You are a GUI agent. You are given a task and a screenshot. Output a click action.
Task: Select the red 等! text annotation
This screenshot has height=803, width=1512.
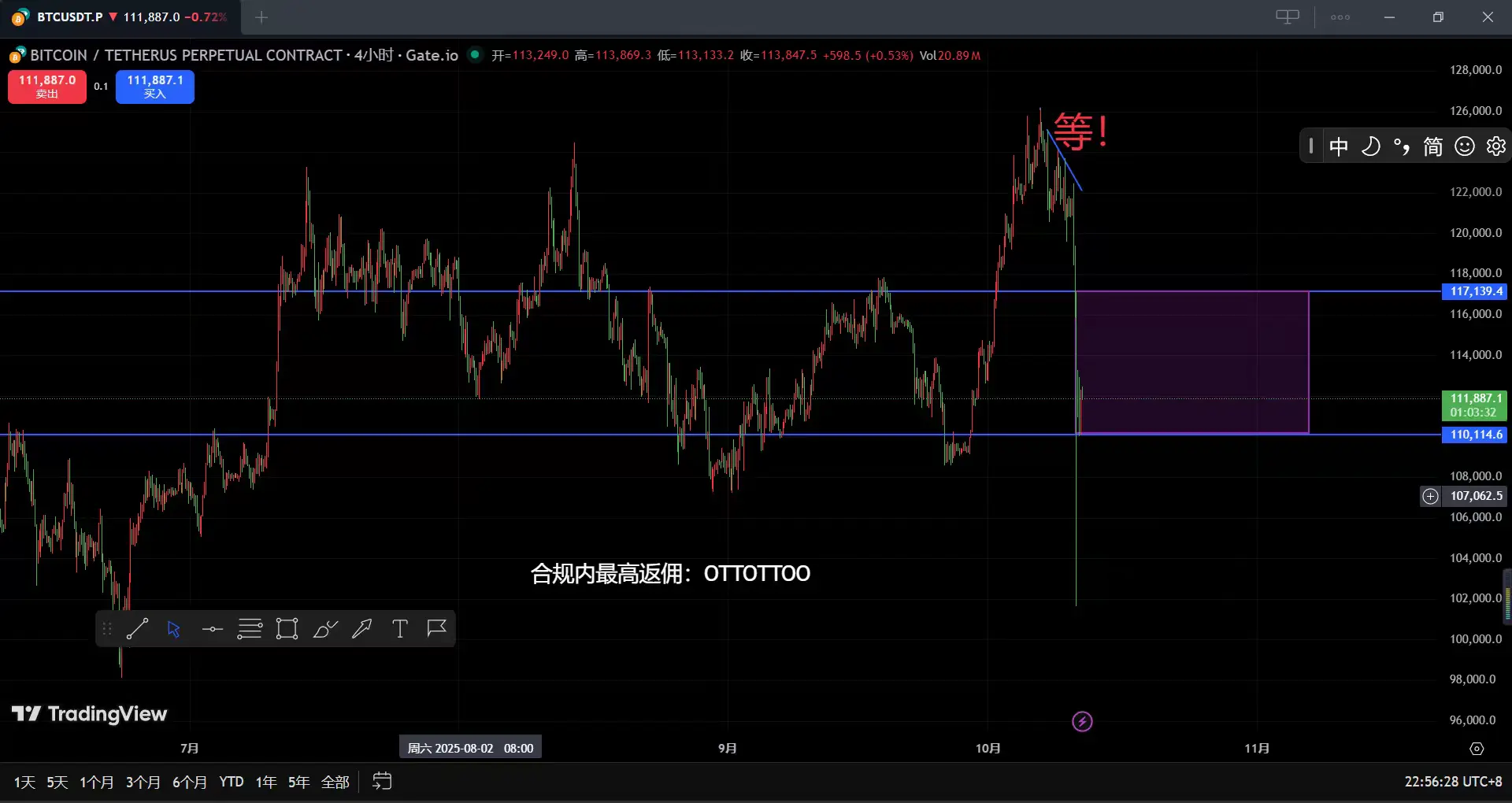pos(1081,131)
